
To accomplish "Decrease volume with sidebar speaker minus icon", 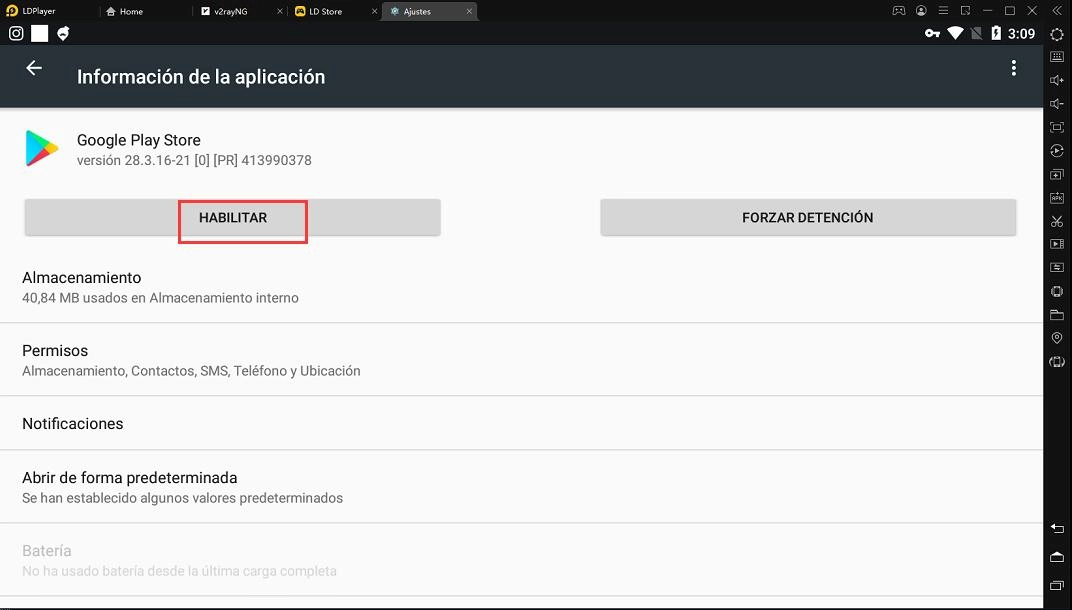I will (1056, 104).
